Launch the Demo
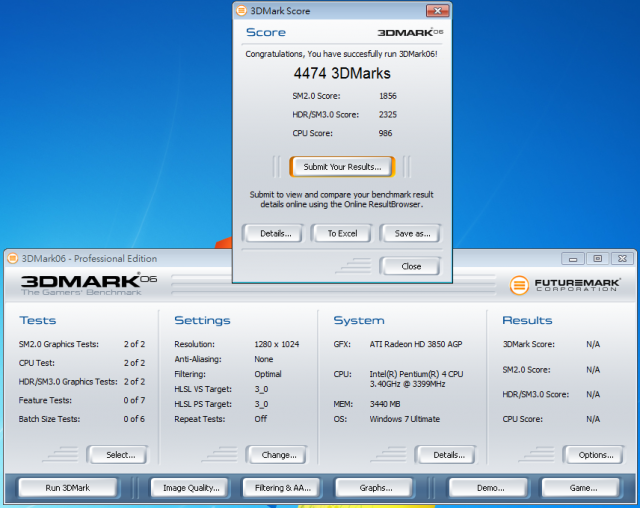The width and height of the screenshot is (640, 508). click(x=488, y=488)
